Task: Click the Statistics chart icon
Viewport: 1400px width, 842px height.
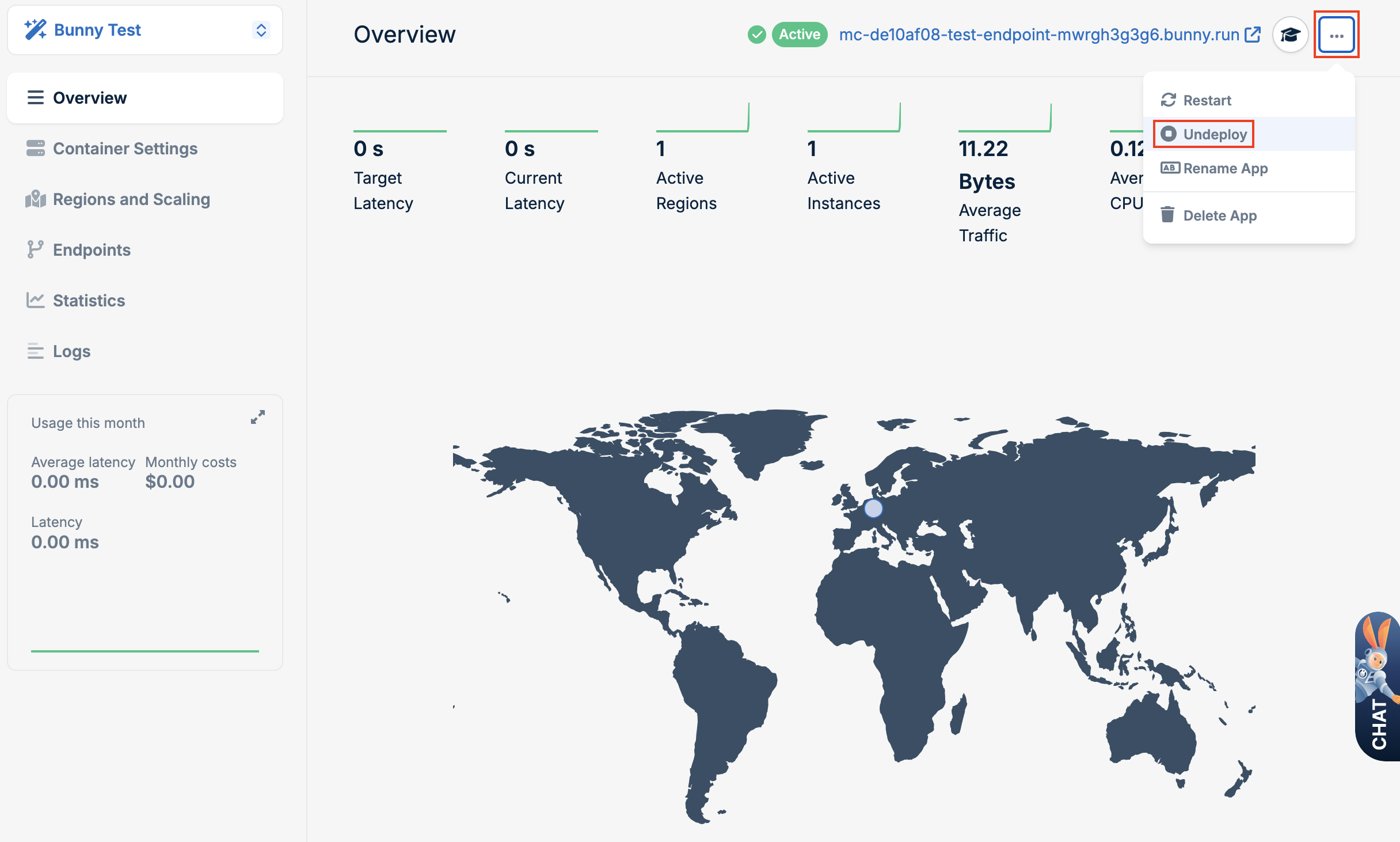Action: (35, 300)
